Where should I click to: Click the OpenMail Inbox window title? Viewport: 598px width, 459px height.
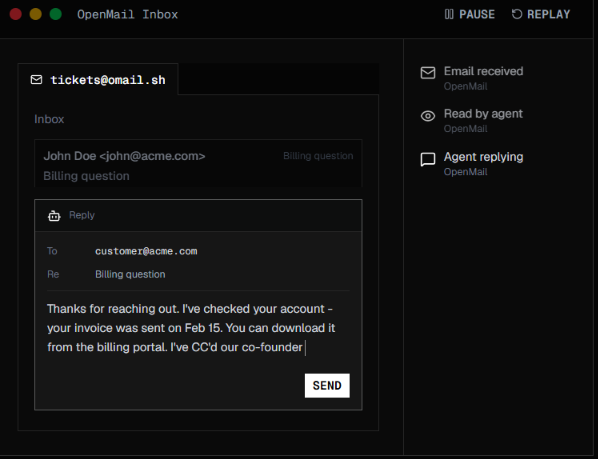(x=127, y=14)
